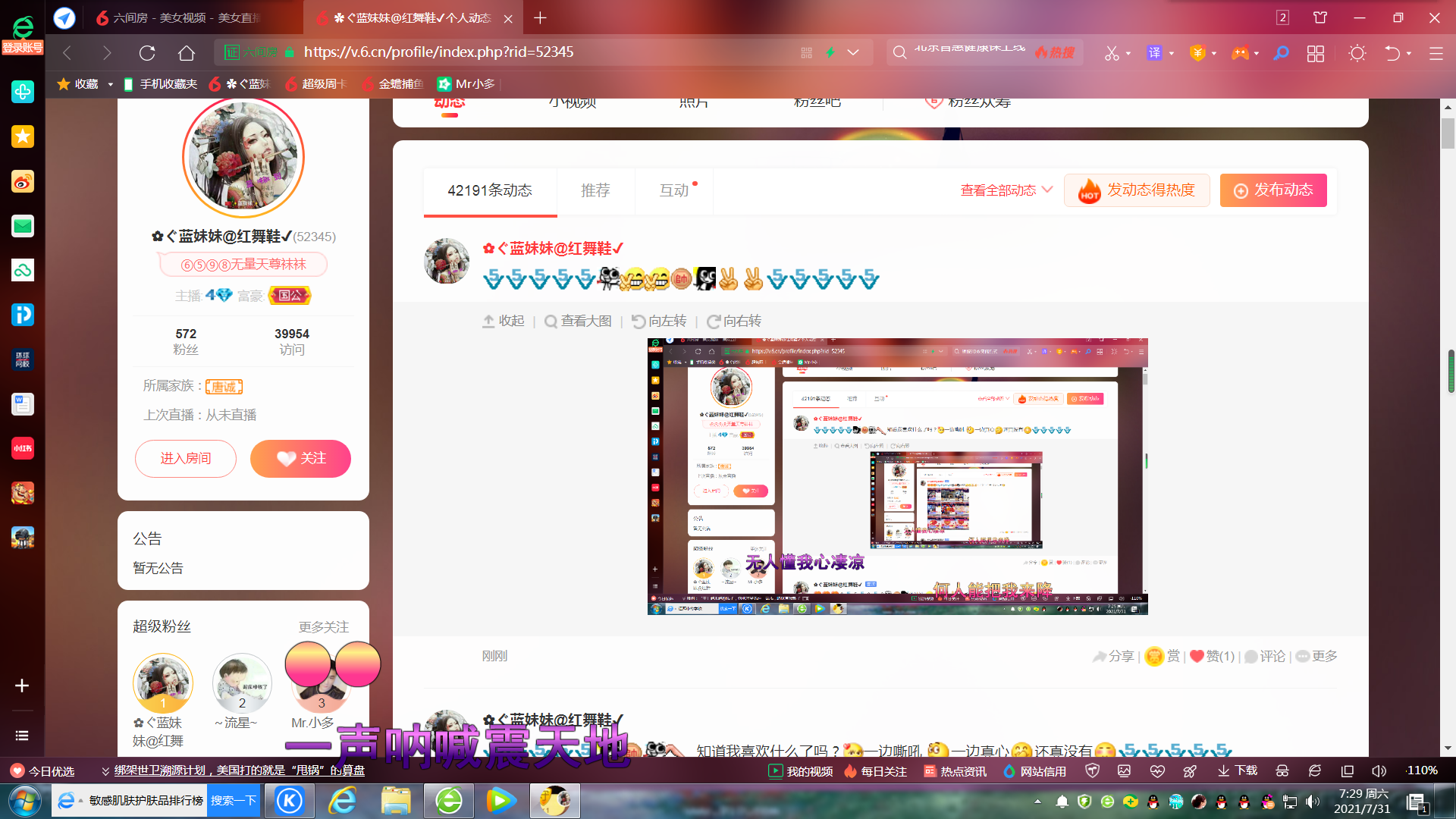Image resolution: width=1456 pixels, height=819 pixels.
Task: Click 分享 under the post
Action: coord(1112,656)
